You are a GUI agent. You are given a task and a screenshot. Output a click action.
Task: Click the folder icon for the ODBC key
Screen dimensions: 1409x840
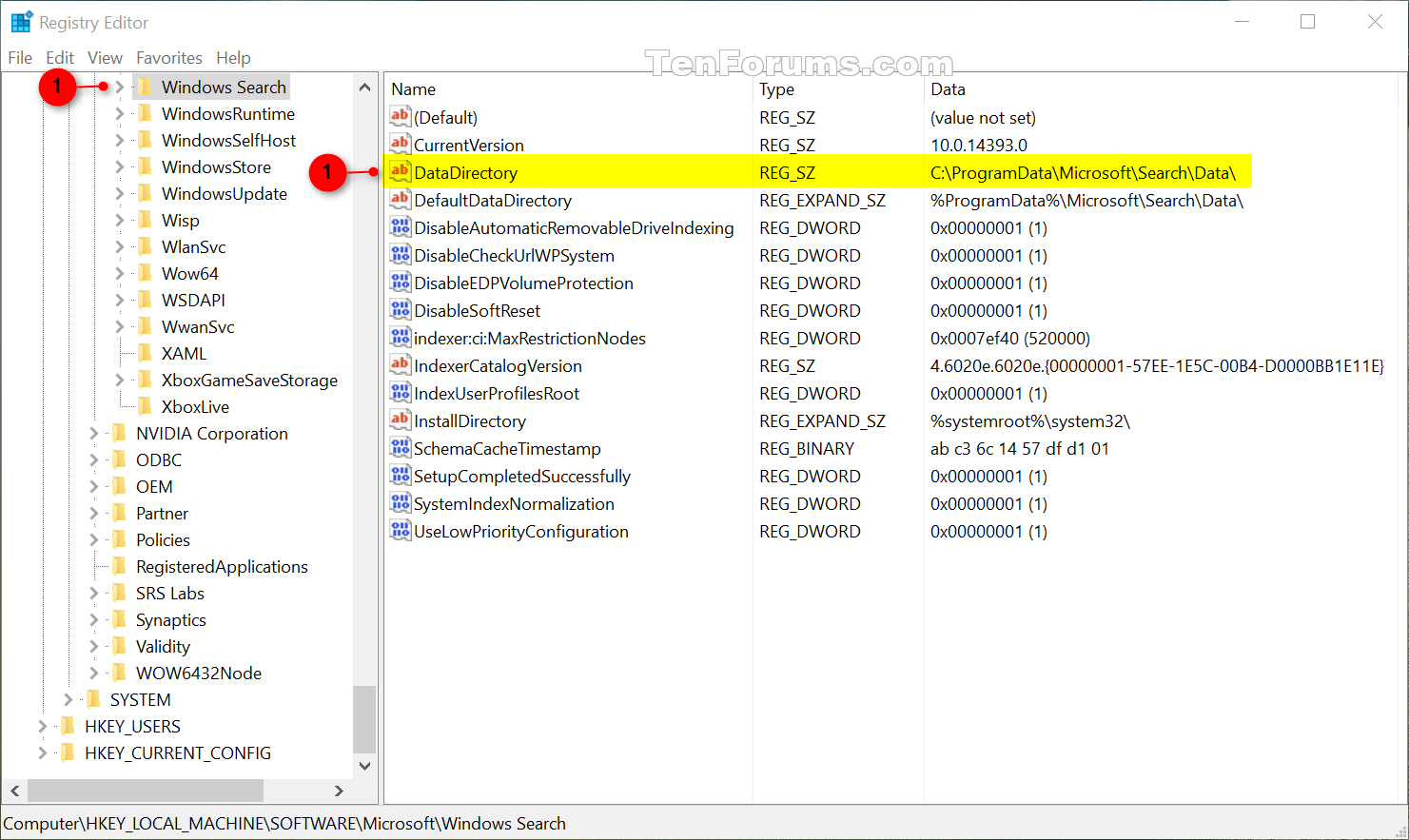click(119, 459)
